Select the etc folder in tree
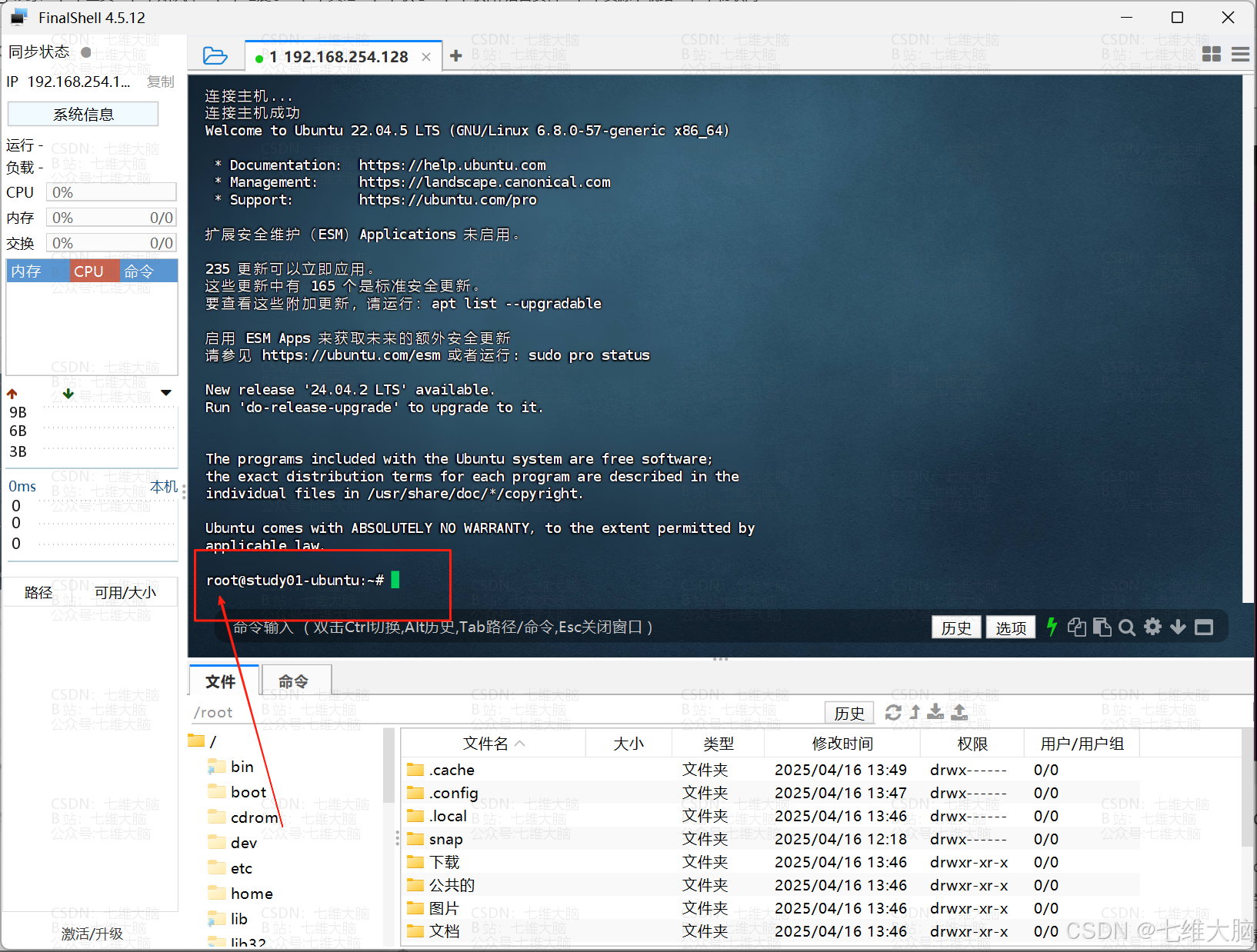1257x952 pixels. click(231, 868)
